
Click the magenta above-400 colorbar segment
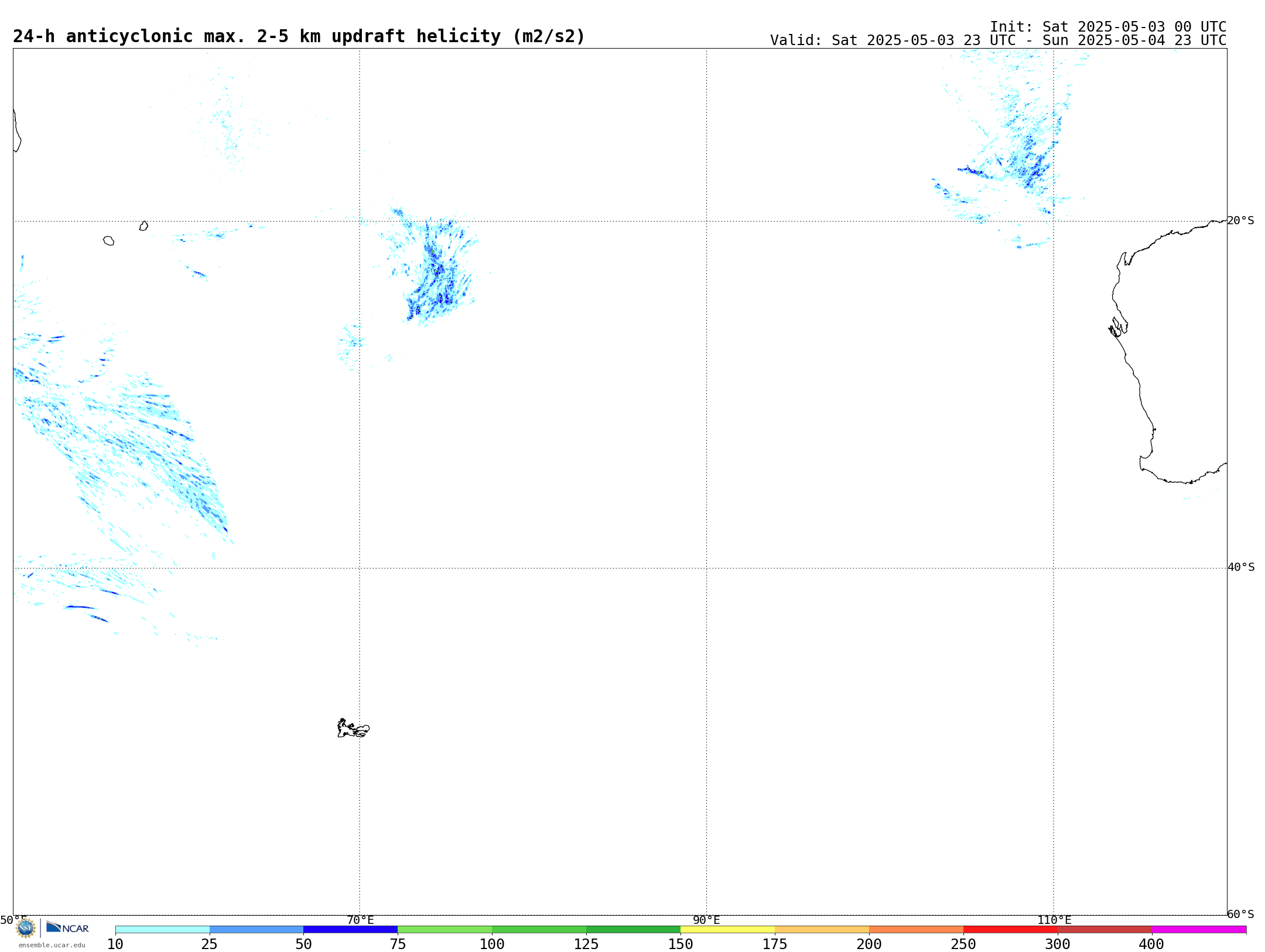pyautogui.click(x=1199, y=930)
